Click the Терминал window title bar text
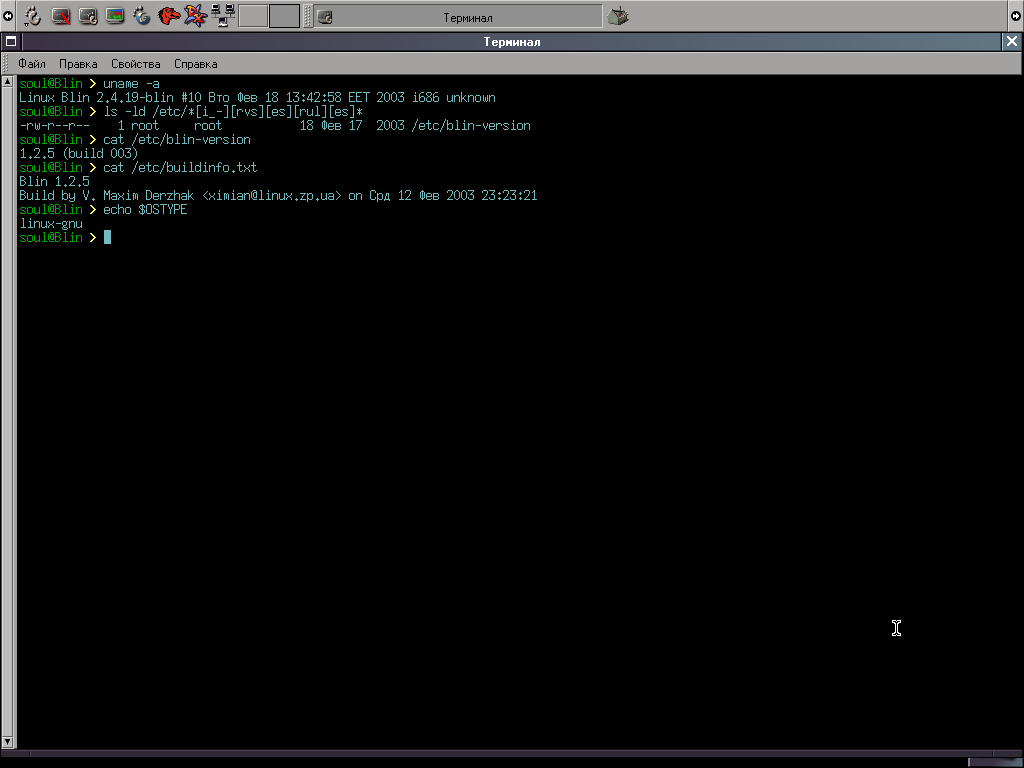The width and height of the screenshot is (1024, 768). [512, 42]
